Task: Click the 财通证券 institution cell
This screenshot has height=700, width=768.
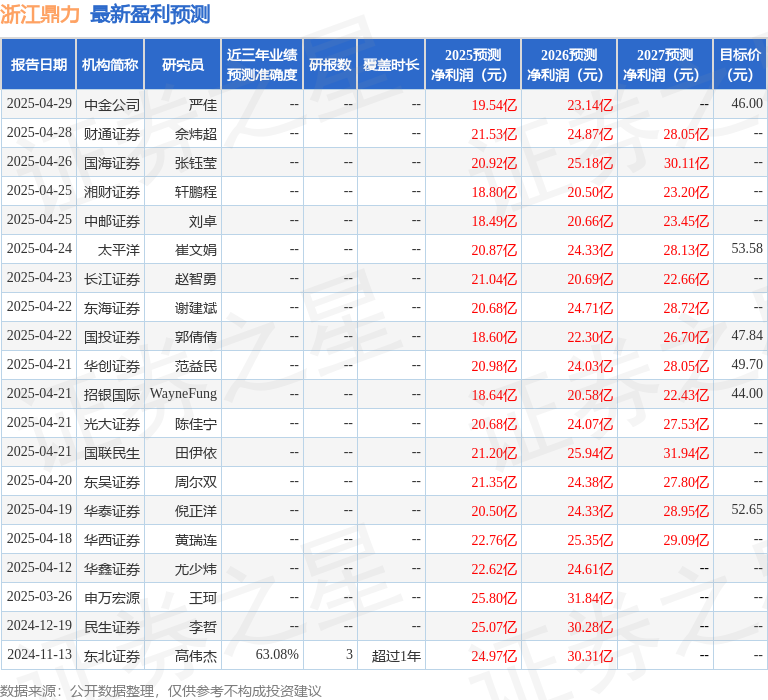Action: point(112,134)
